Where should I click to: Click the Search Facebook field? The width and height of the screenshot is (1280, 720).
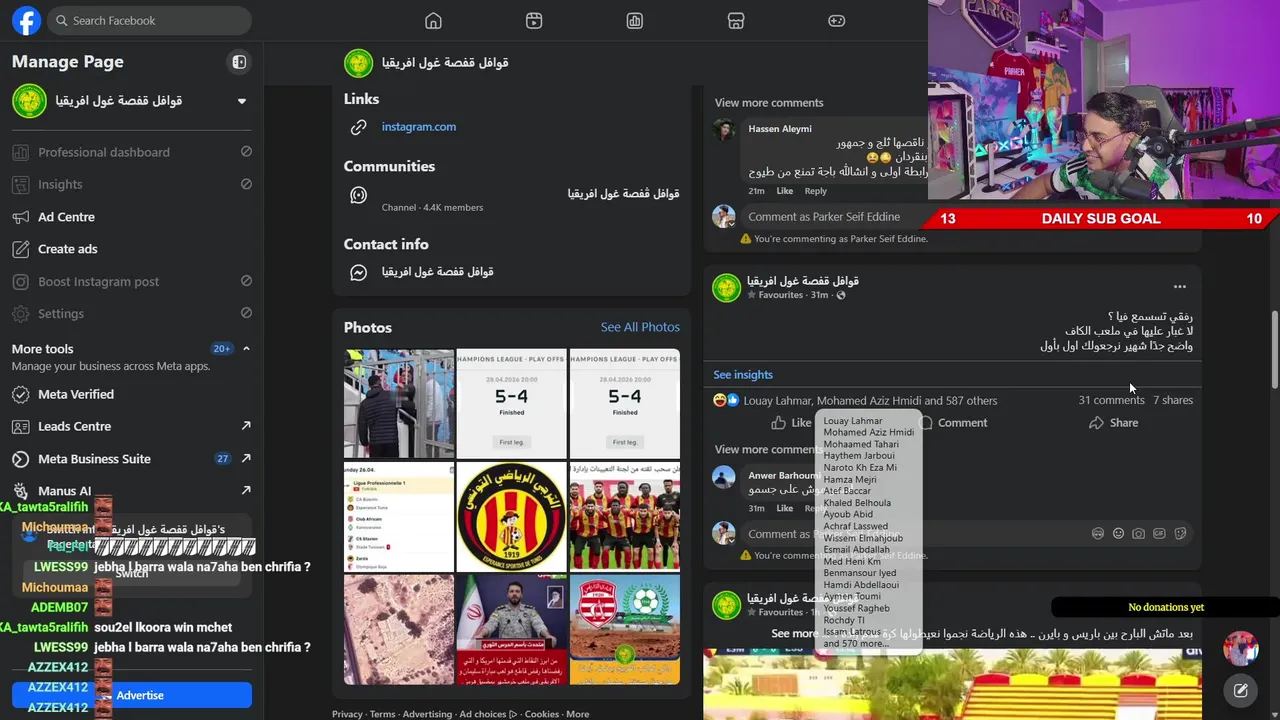tap(149, 21)
